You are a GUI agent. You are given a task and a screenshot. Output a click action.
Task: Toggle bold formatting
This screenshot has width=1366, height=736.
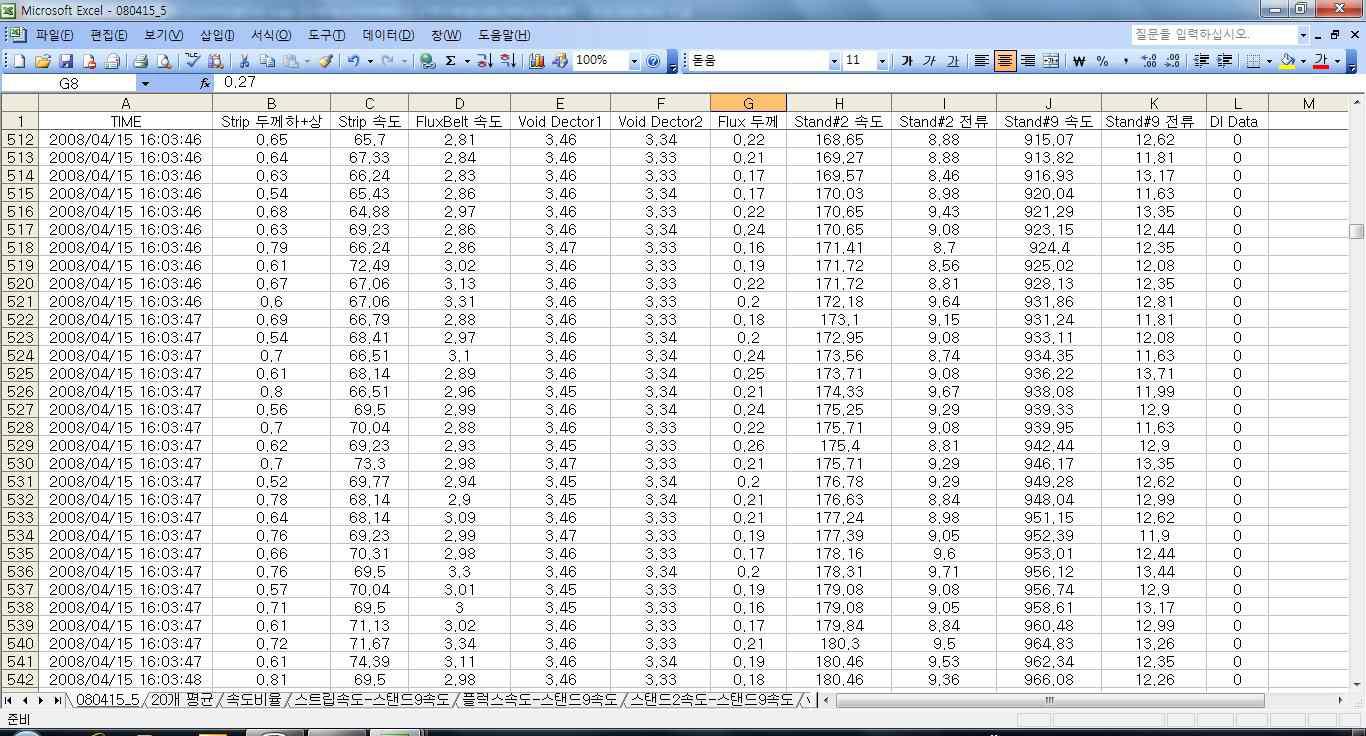point(907,61)
